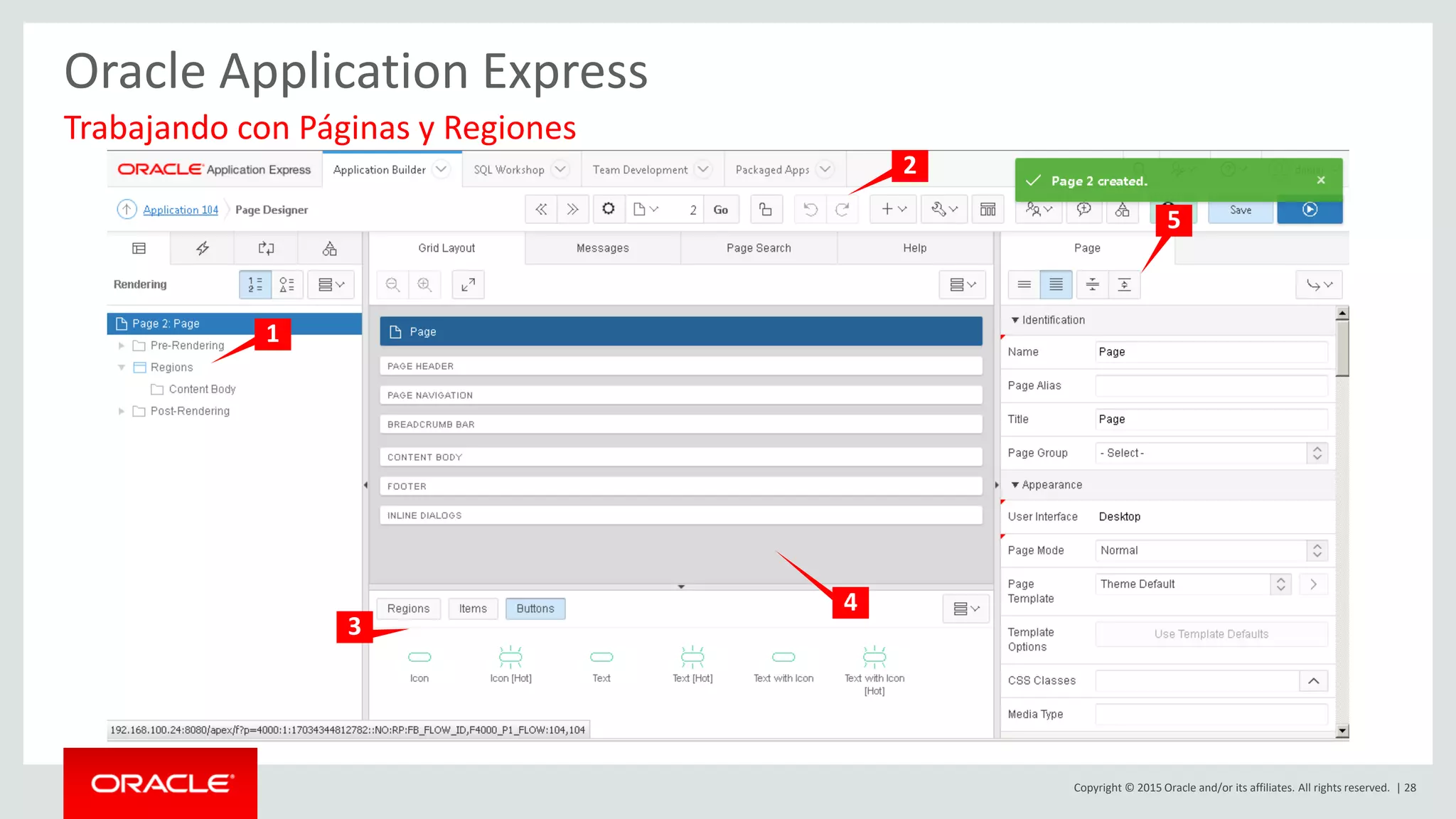Collapse the Regions tree node
The image size is (1456, 819).
point(122,368)
